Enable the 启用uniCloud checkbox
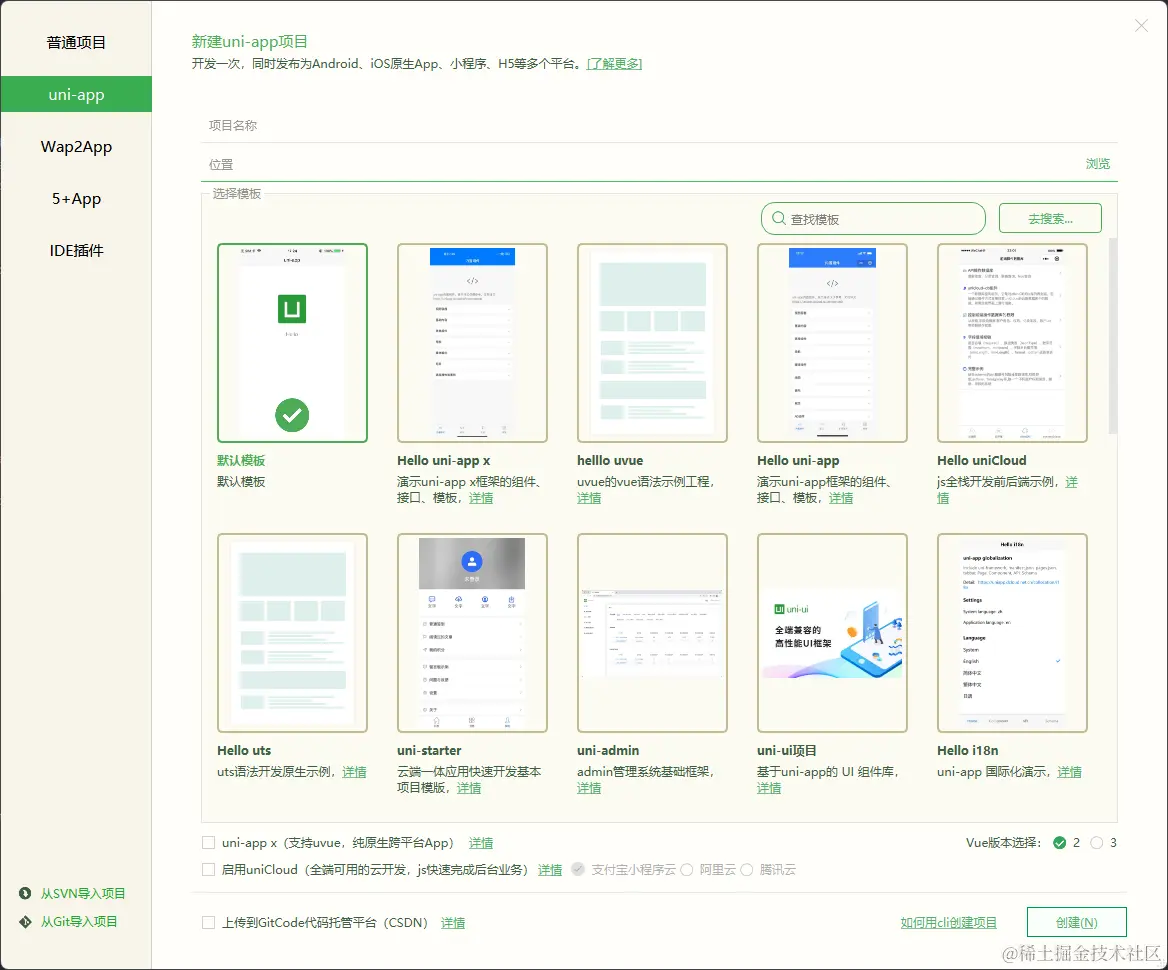The width and height of the screenshot is (1168, 970). coord(209,869)
